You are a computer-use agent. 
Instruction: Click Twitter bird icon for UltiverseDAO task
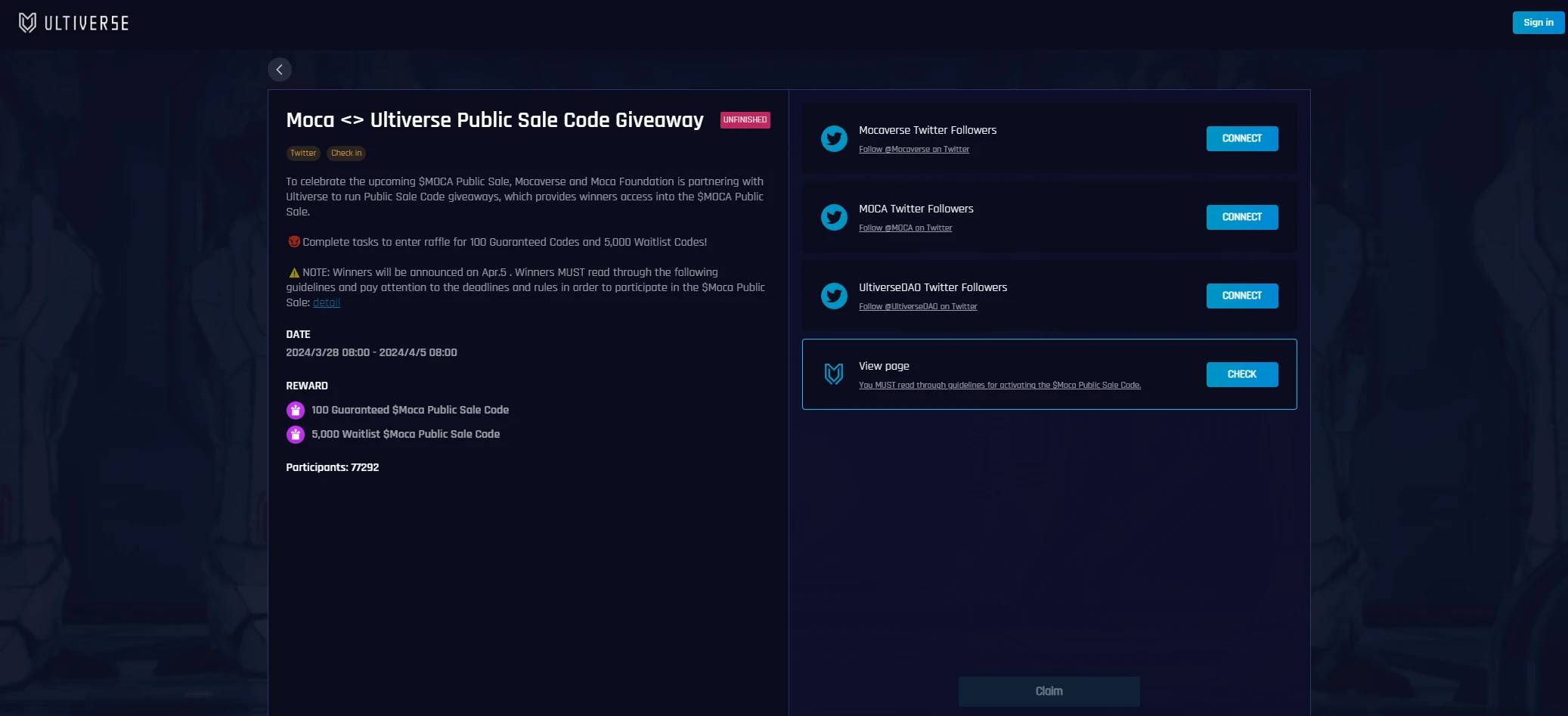click(x=834, y=296)
